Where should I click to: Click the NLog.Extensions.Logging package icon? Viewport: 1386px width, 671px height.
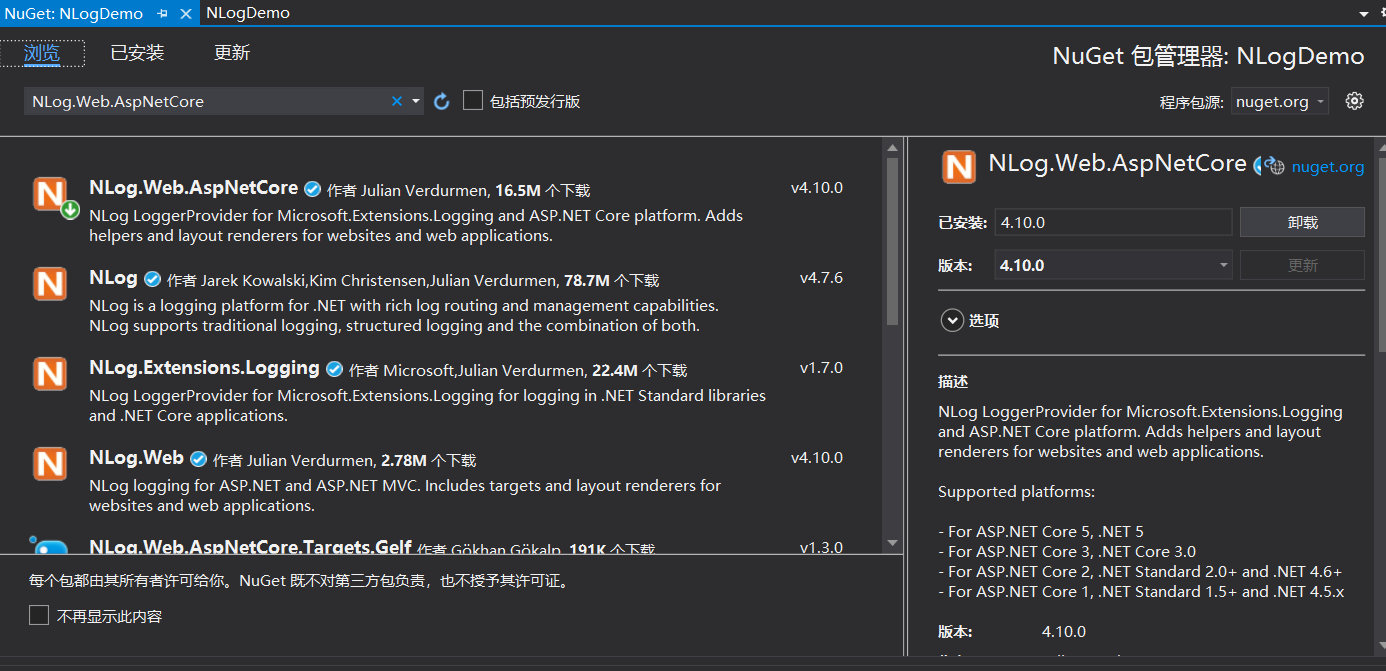[50, 374]
